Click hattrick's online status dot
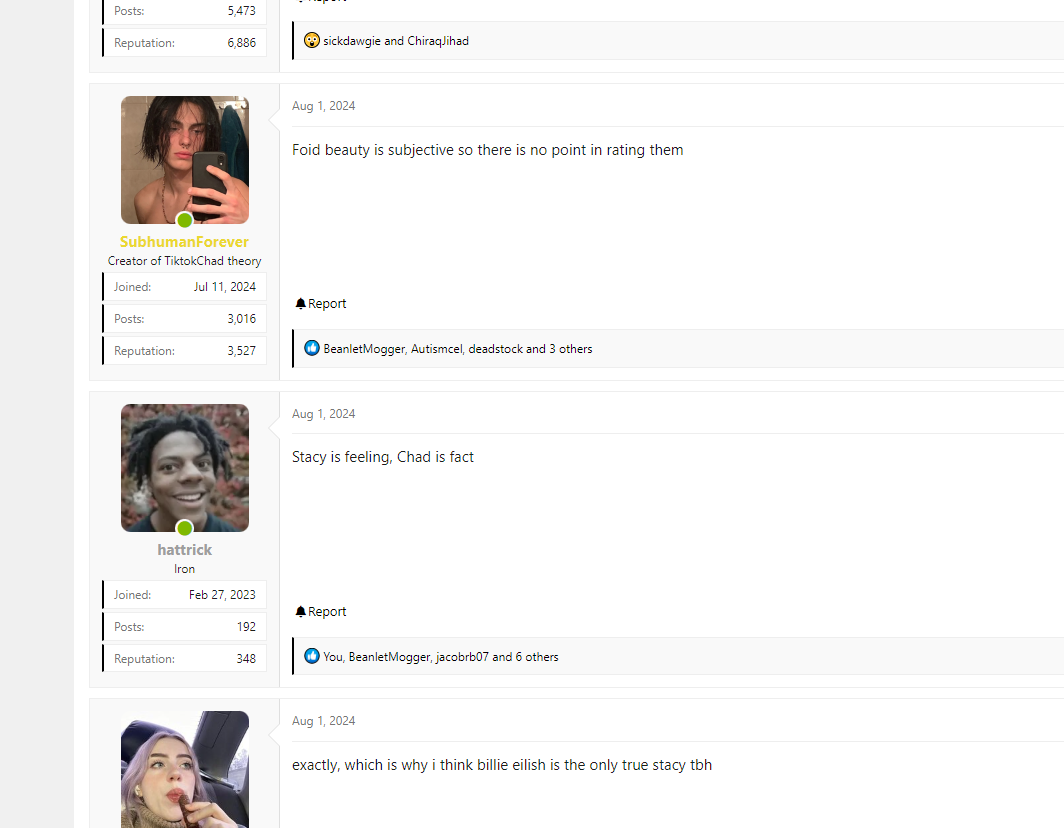 click(185, 528)
